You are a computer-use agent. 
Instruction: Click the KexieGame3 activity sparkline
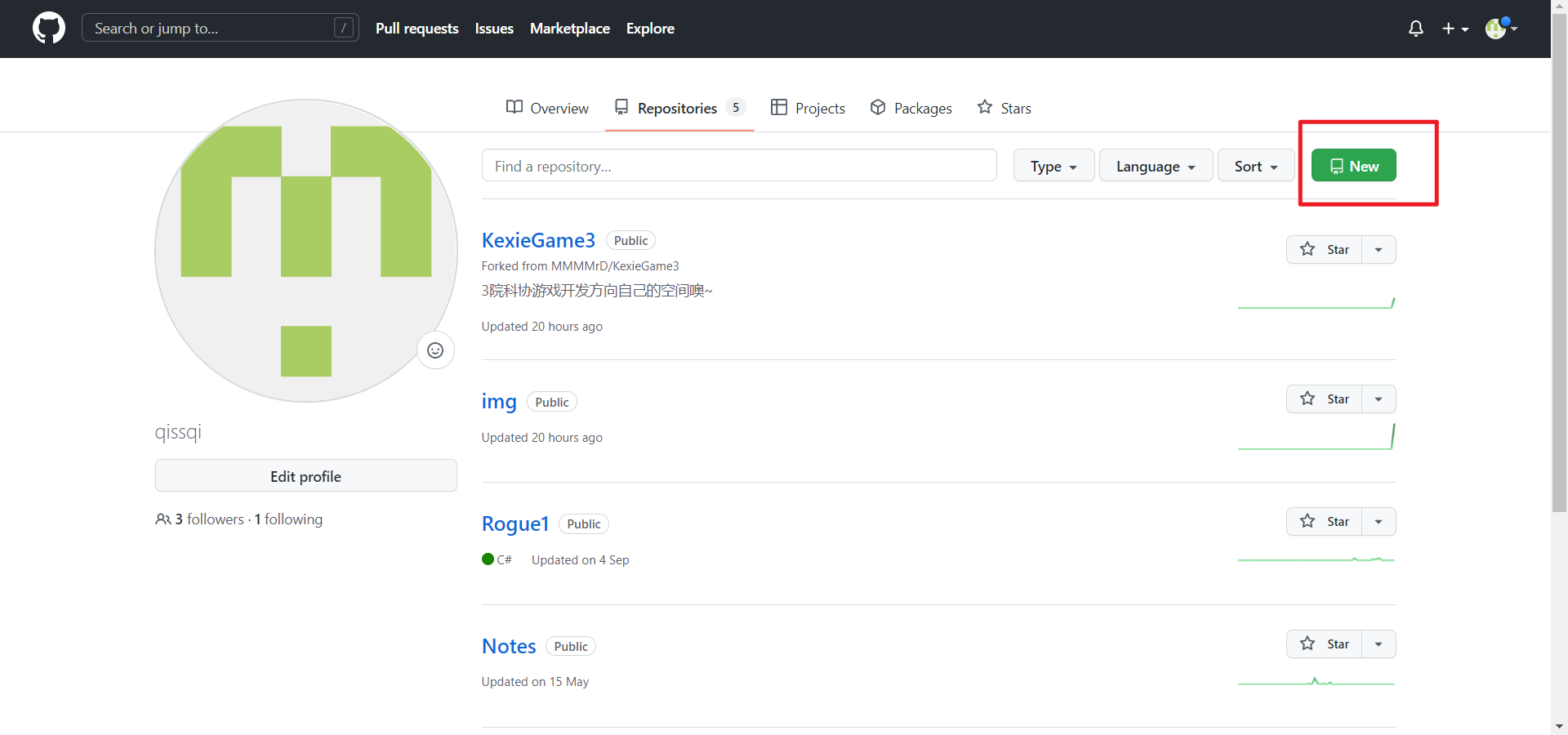pyautogui.click(x=1316, y=303)
